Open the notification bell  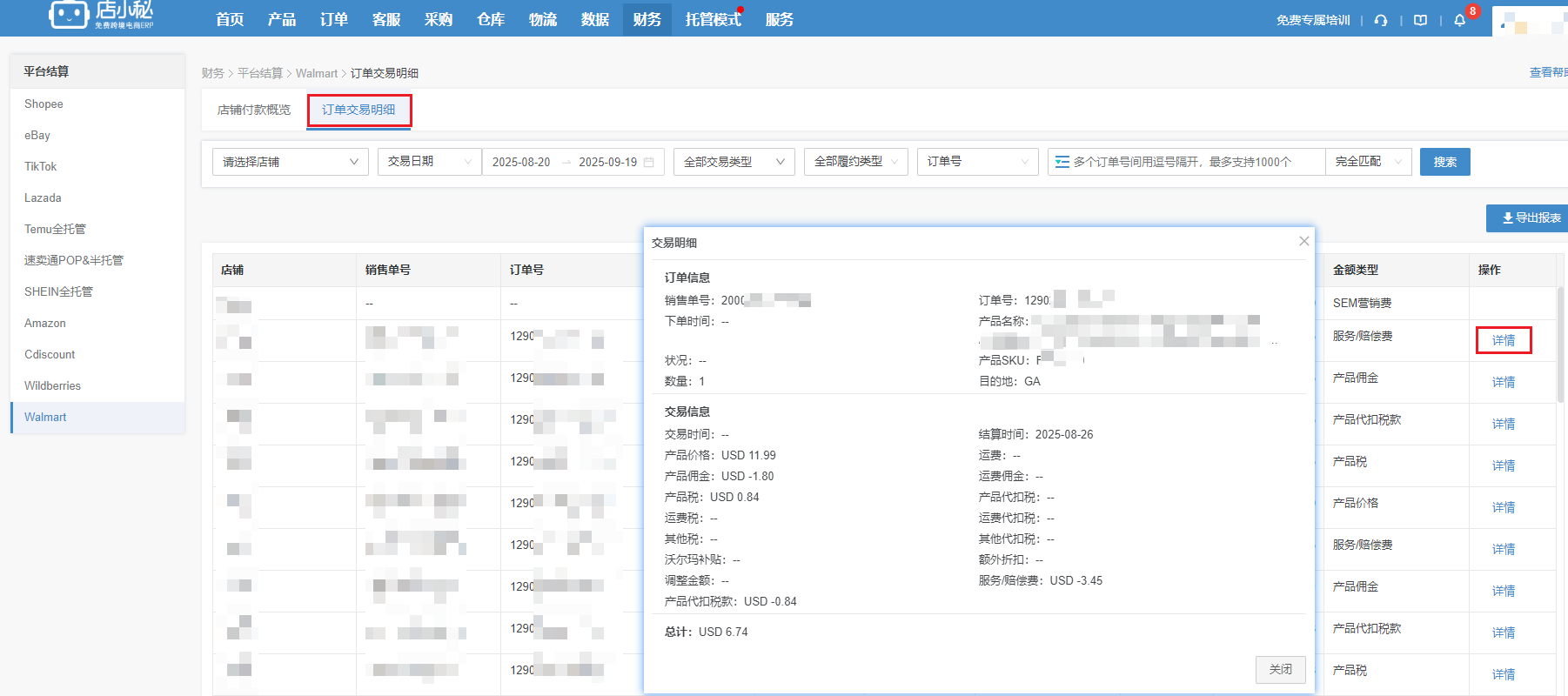click(1460, 20)
